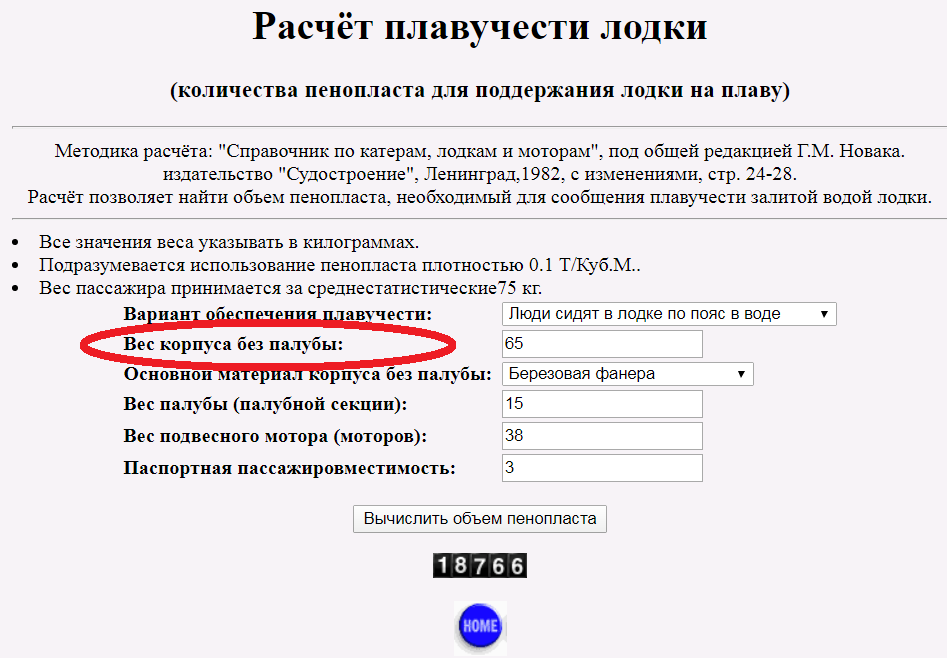Click the bullet about foam density 0.1 Т/Куб.М
This screenshot has width=947, height=658.
[x=339, y=265]
